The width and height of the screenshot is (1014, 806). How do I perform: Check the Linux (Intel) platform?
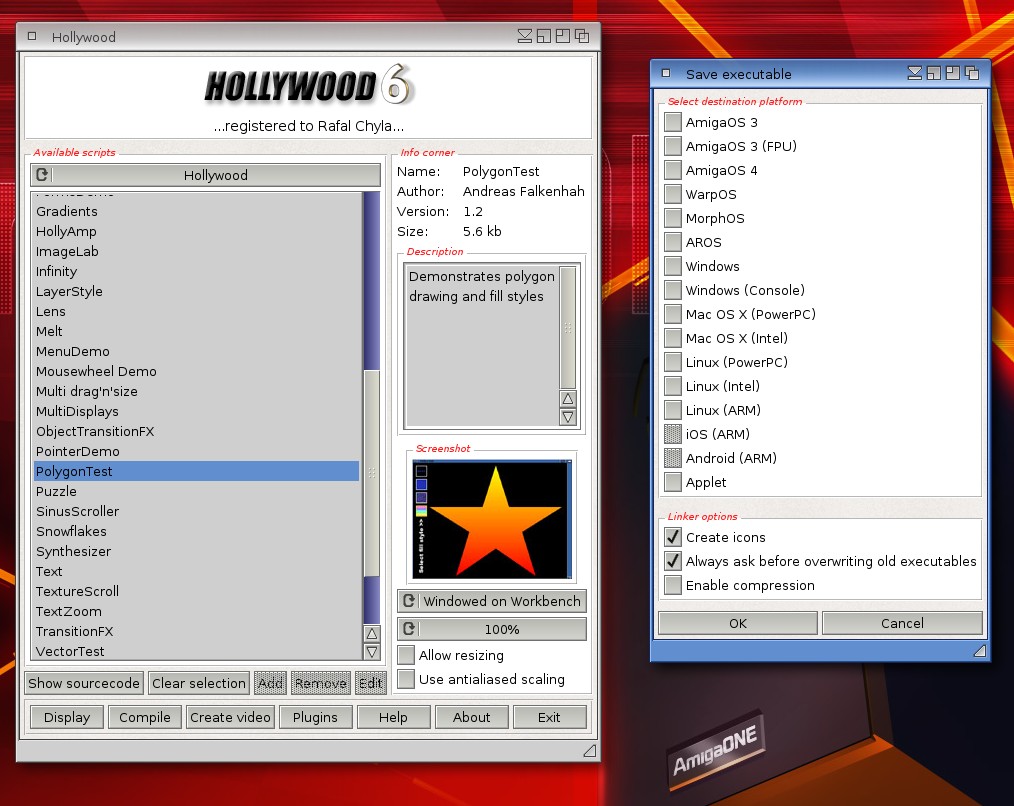(x=673, y=386)
